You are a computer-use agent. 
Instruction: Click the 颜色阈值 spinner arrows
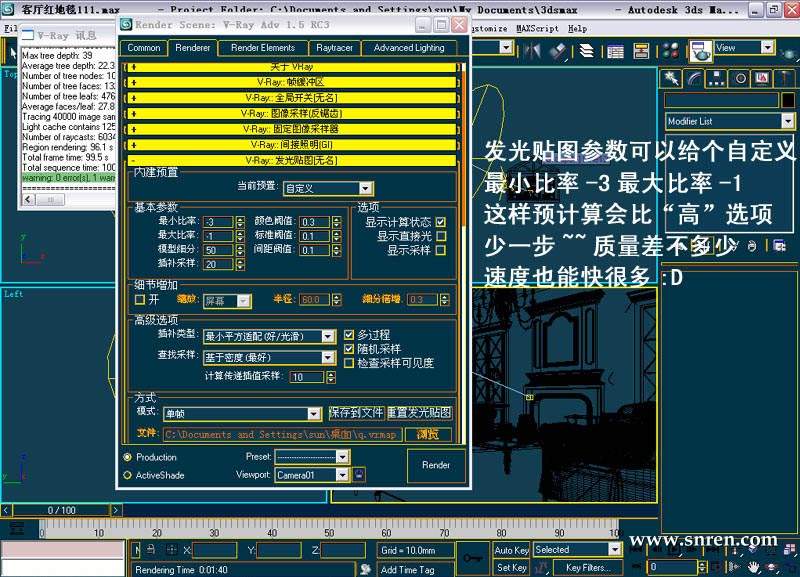tap(337, 222)
